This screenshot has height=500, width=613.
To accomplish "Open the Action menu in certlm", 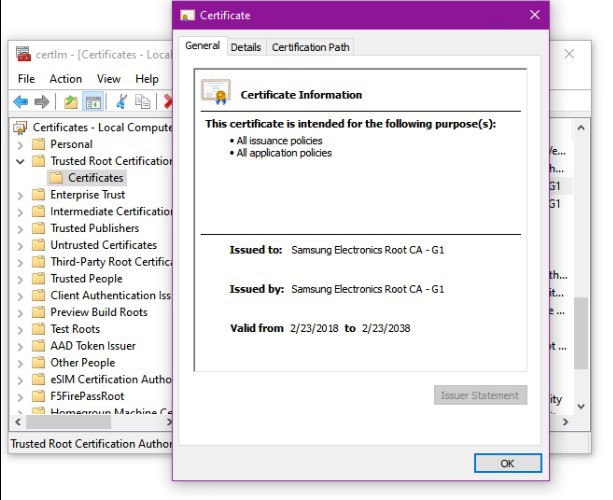I will 66,79.
